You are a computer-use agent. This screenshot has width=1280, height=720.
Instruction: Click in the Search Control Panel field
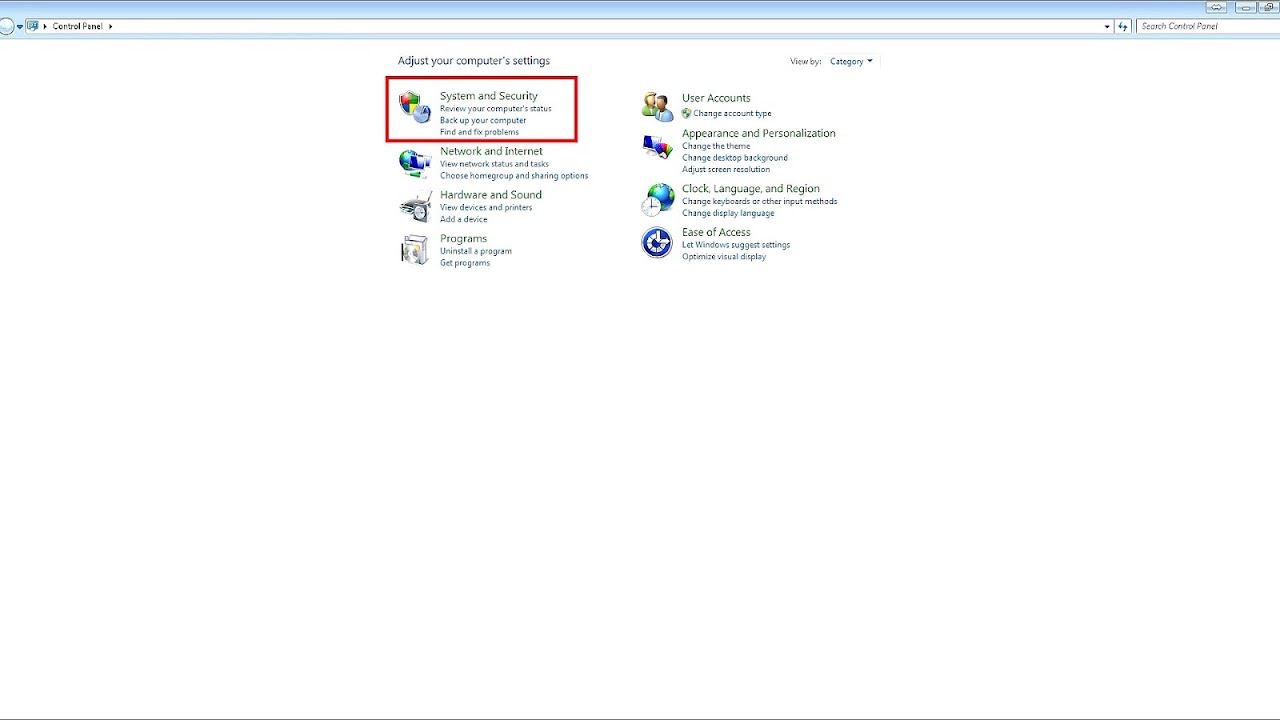pos(1206,26)
